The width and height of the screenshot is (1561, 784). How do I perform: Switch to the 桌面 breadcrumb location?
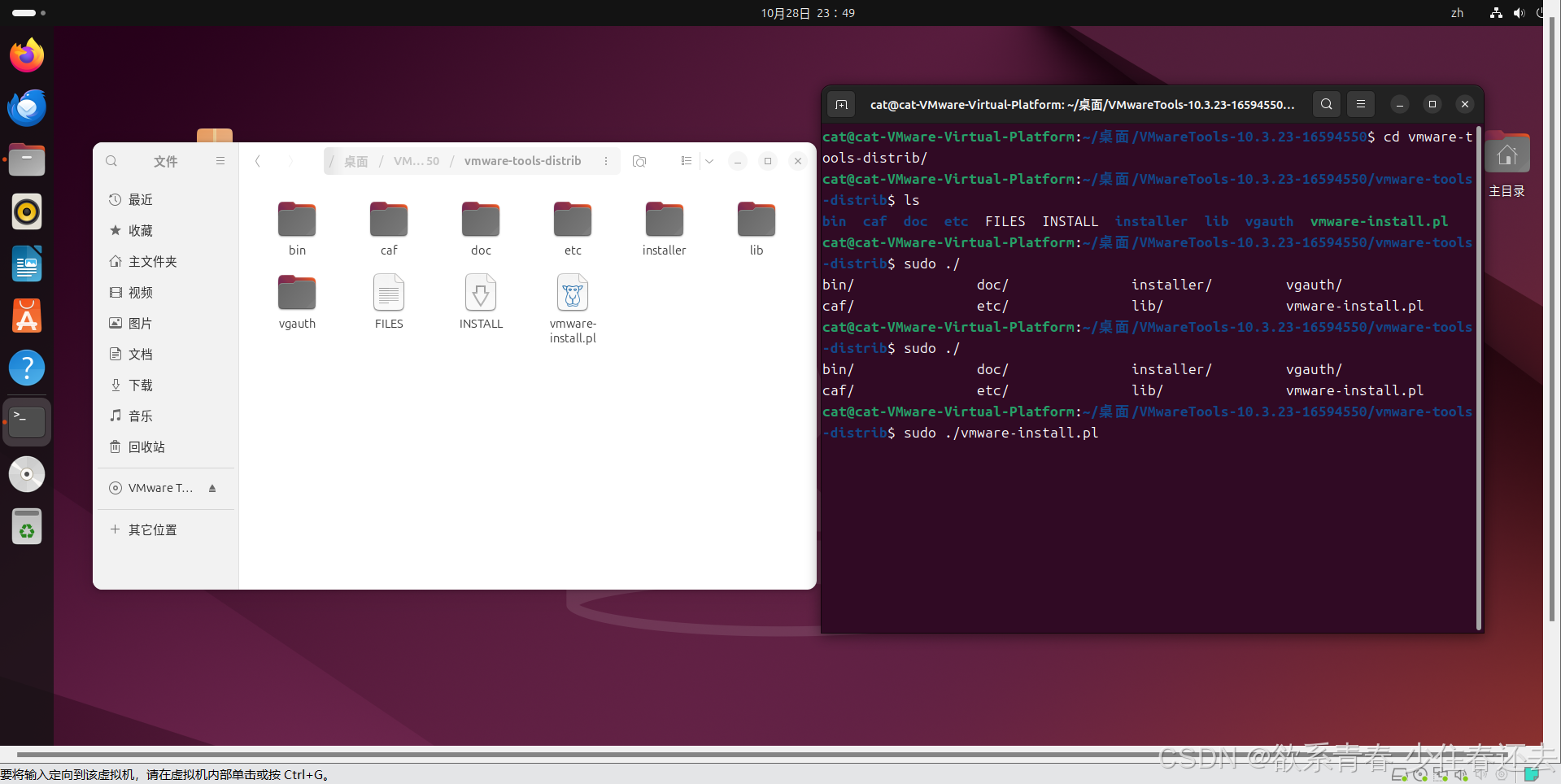[355, 160]
